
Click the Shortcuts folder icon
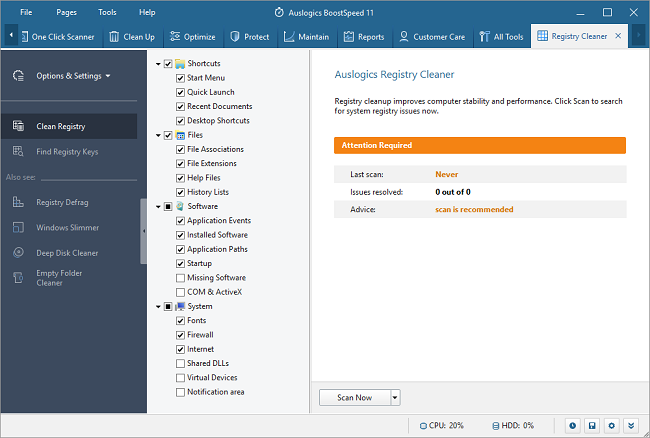pyautogui.click(x=180, y=64)
